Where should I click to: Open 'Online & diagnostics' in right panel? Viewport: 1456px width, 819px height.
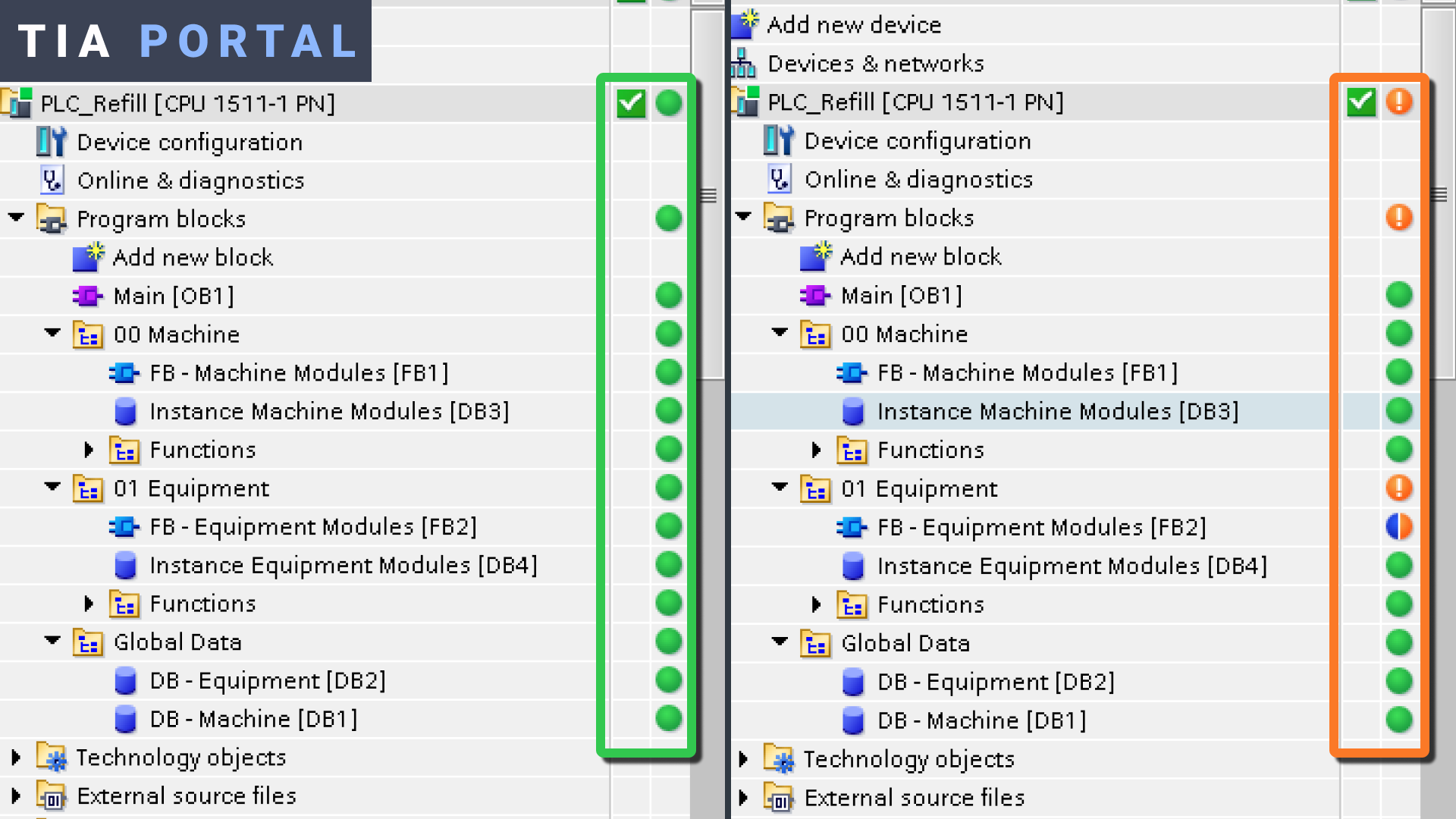click(918, 180)
